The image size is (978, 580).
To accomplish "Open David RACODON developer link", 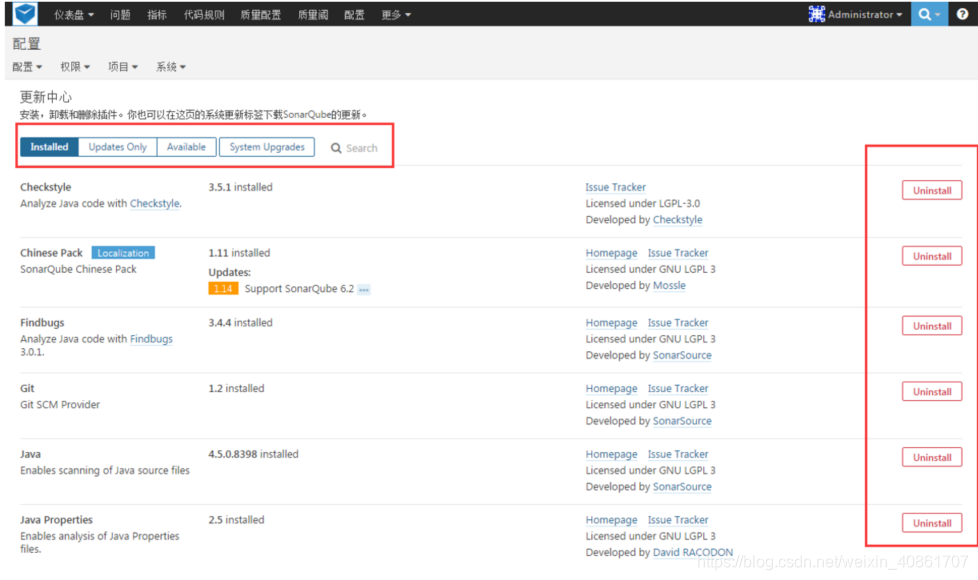I will pyautogui.click(x=693, y=553).
